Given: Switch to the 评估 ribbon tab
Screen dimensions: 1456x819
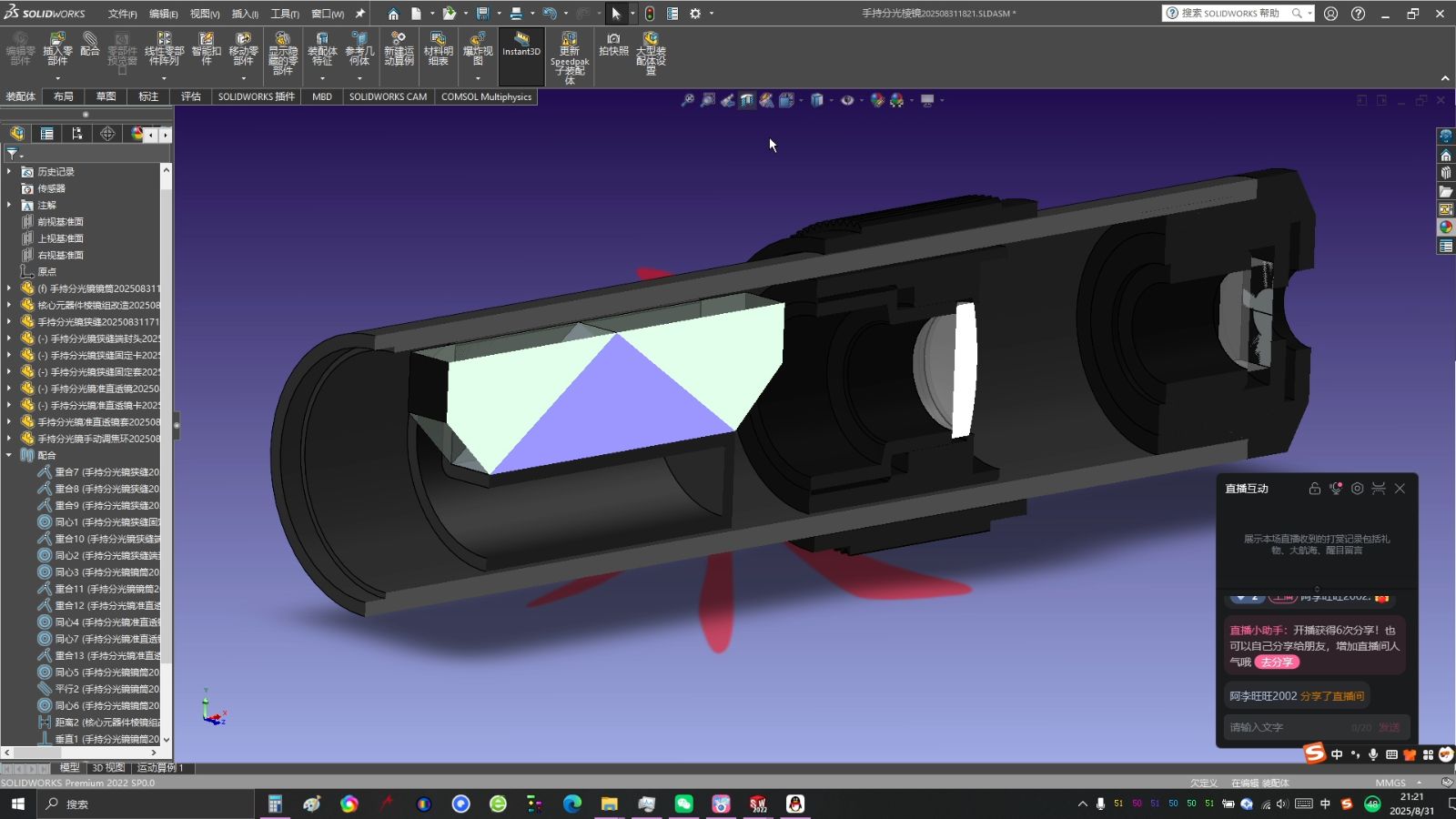Looking at the screenshot, I should (x=191, y=96).
